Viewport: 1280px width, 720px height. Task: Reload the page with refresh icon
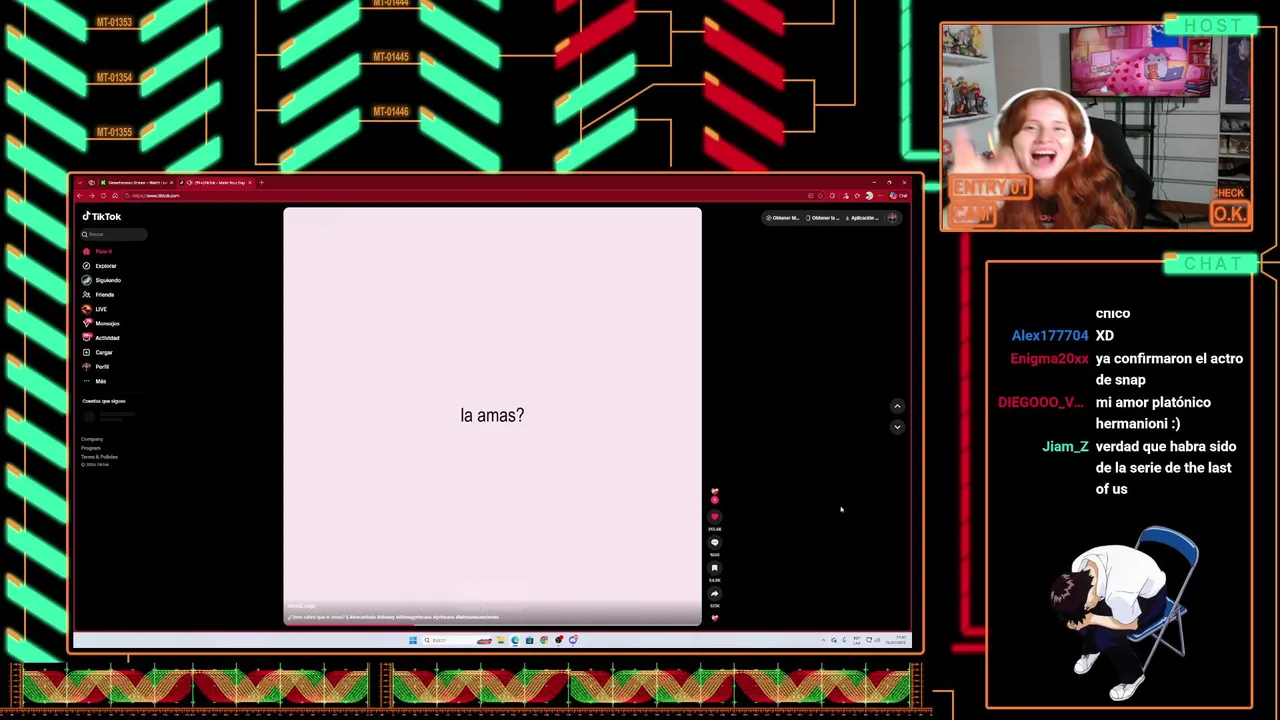point(103,196)
